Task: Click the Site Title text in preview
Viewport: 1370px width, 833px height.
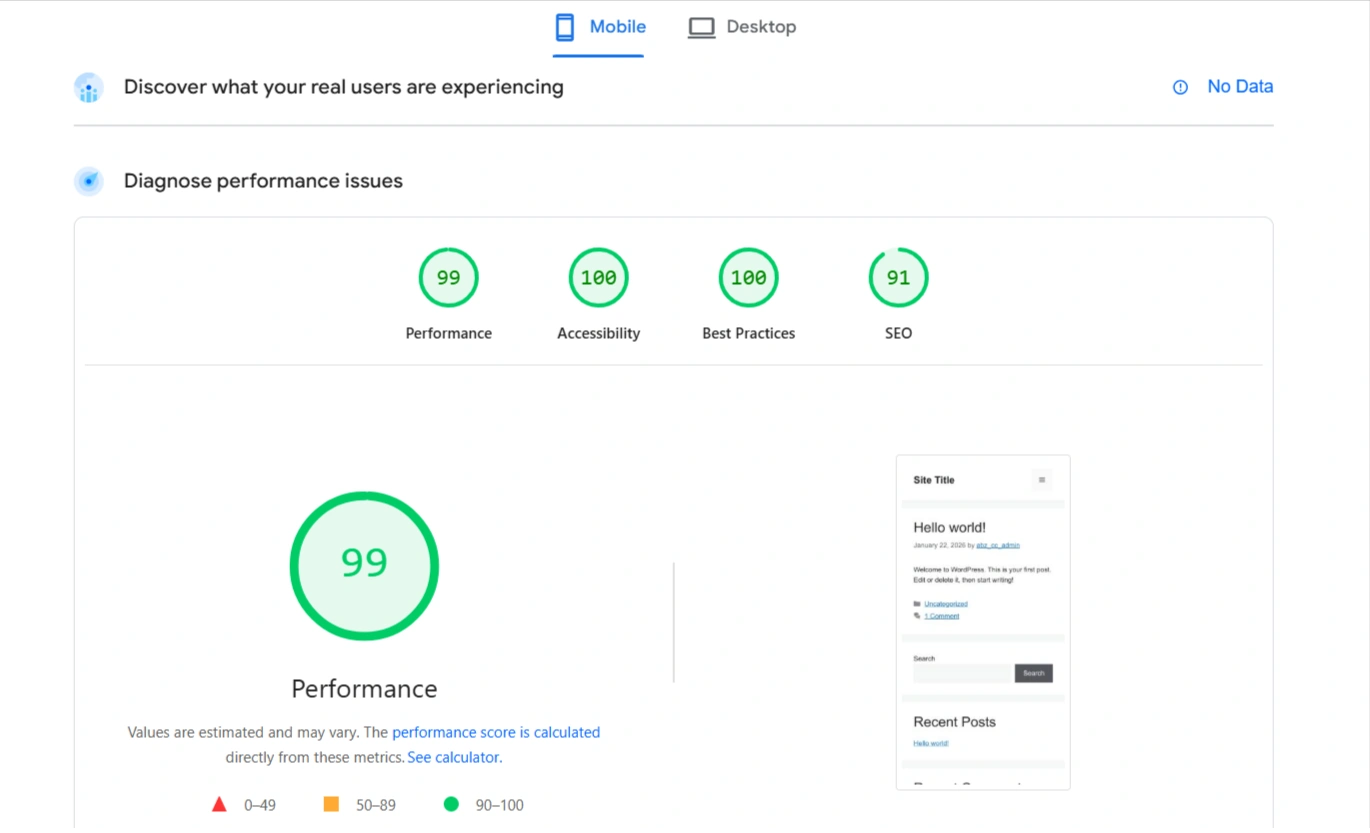Action: point(933,480)
